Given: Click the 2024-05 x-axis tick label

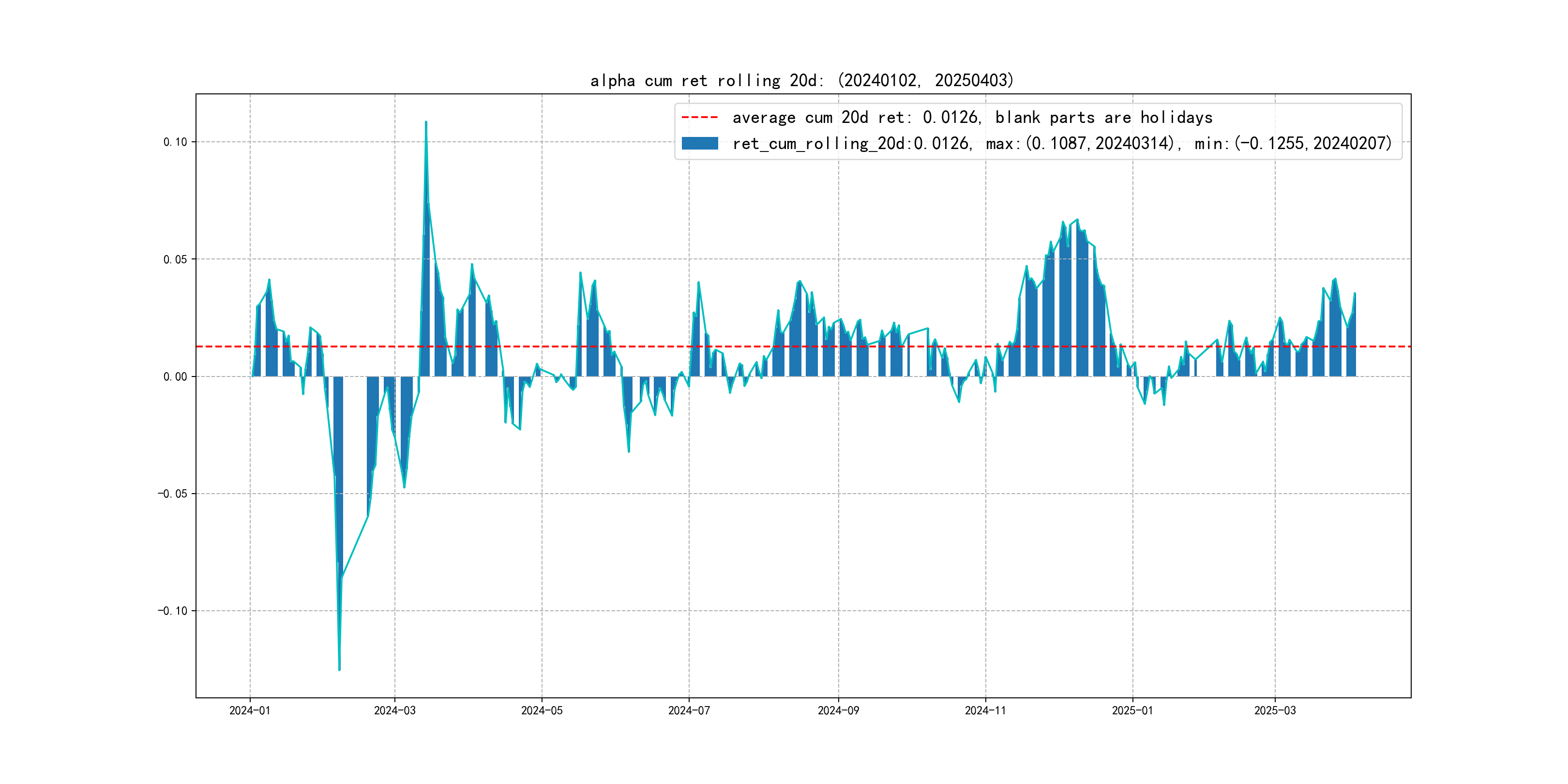Looking at the screenshot, I should (x=542, y=710).
